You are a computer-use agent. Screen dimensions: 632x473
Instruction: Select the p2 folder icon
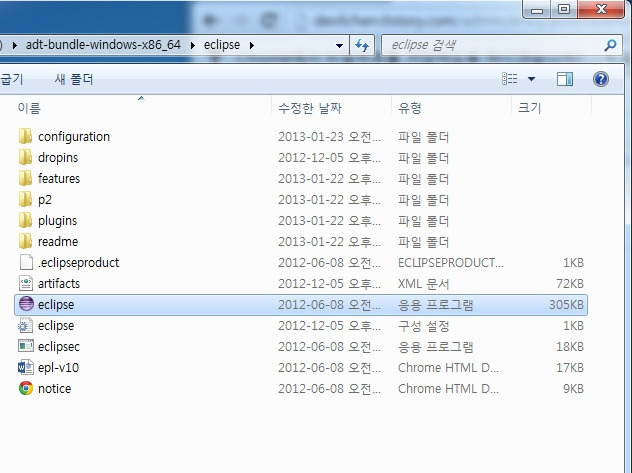25,199
